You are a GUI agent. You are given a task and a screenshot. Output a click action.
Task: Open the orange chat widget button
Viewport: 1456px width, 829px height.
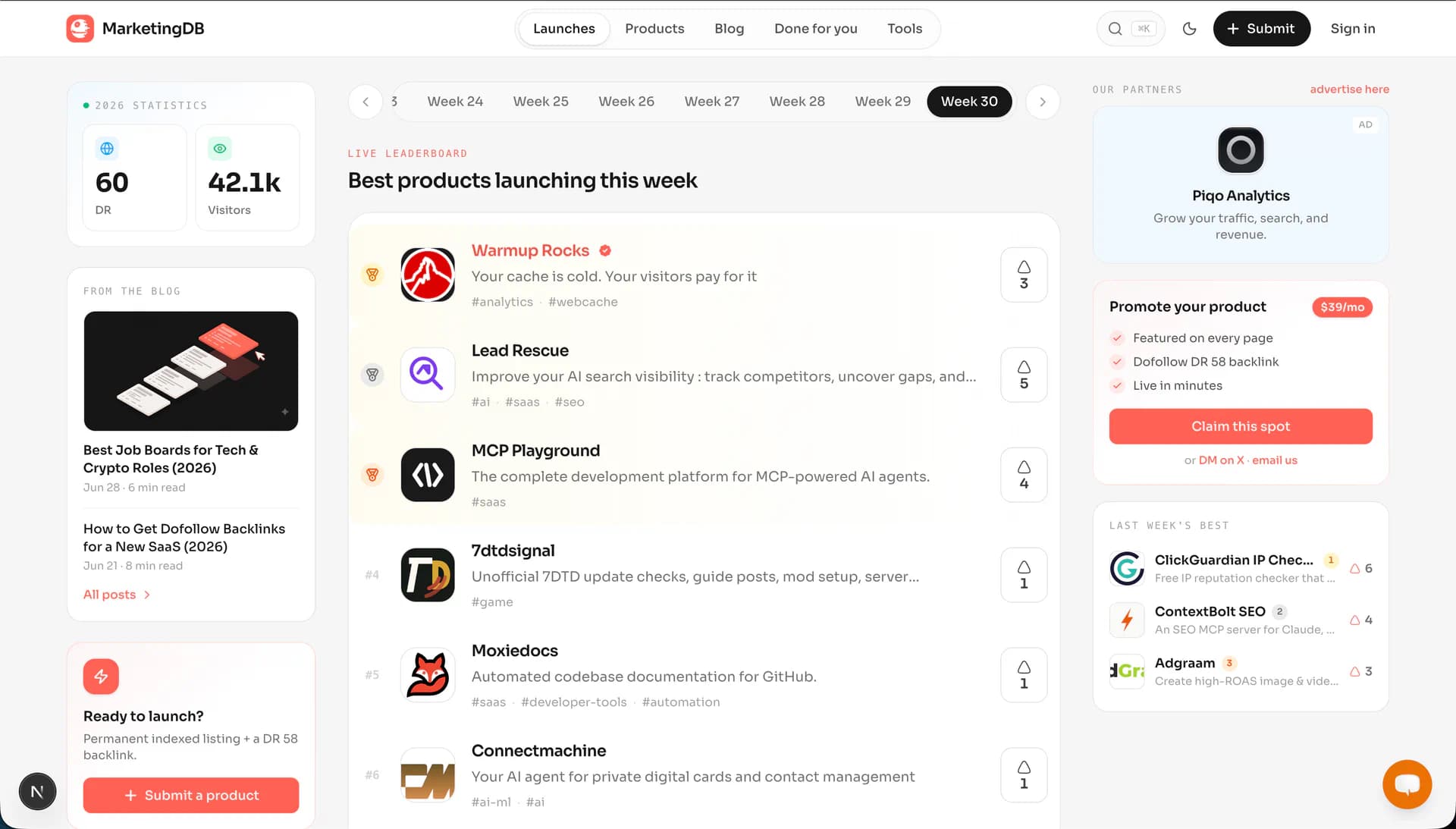pos(1407,784)
